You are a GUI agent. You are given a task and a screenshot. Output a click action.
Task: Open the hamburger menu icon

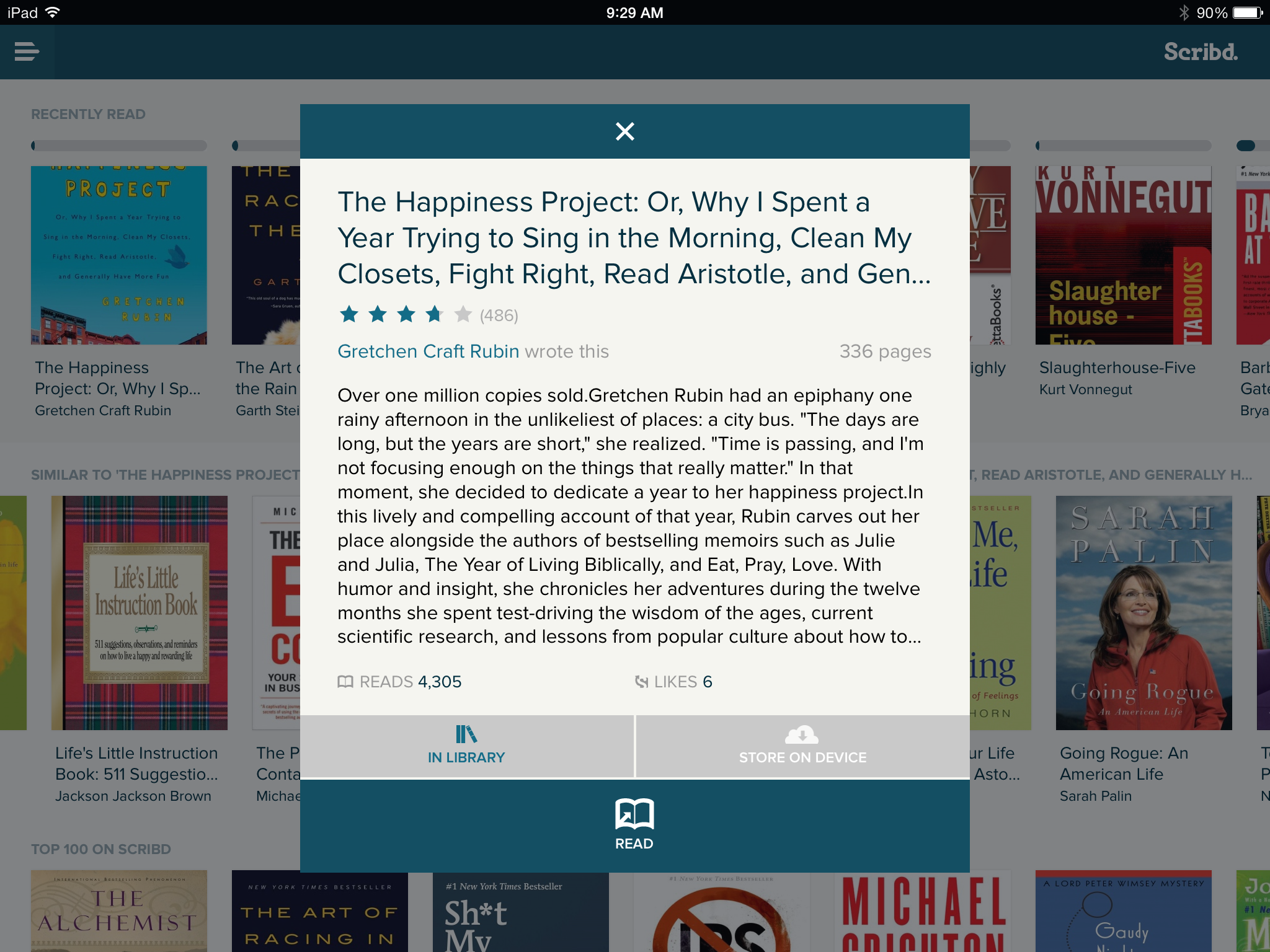(27, 51)
